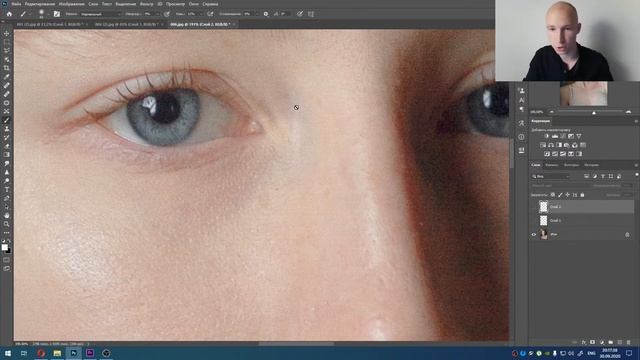Click the Navigator preview thumbnail
This screenshot has width=640, height=360.
point(584,93)
